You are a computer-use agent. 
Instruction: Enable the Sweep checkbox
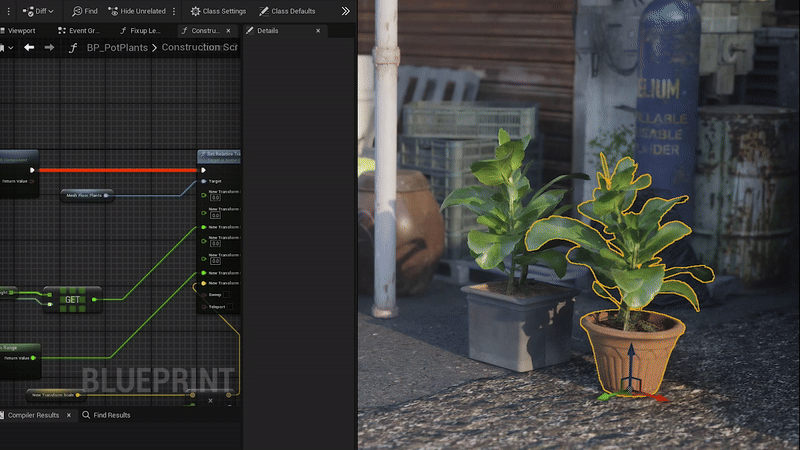[226, 294]
